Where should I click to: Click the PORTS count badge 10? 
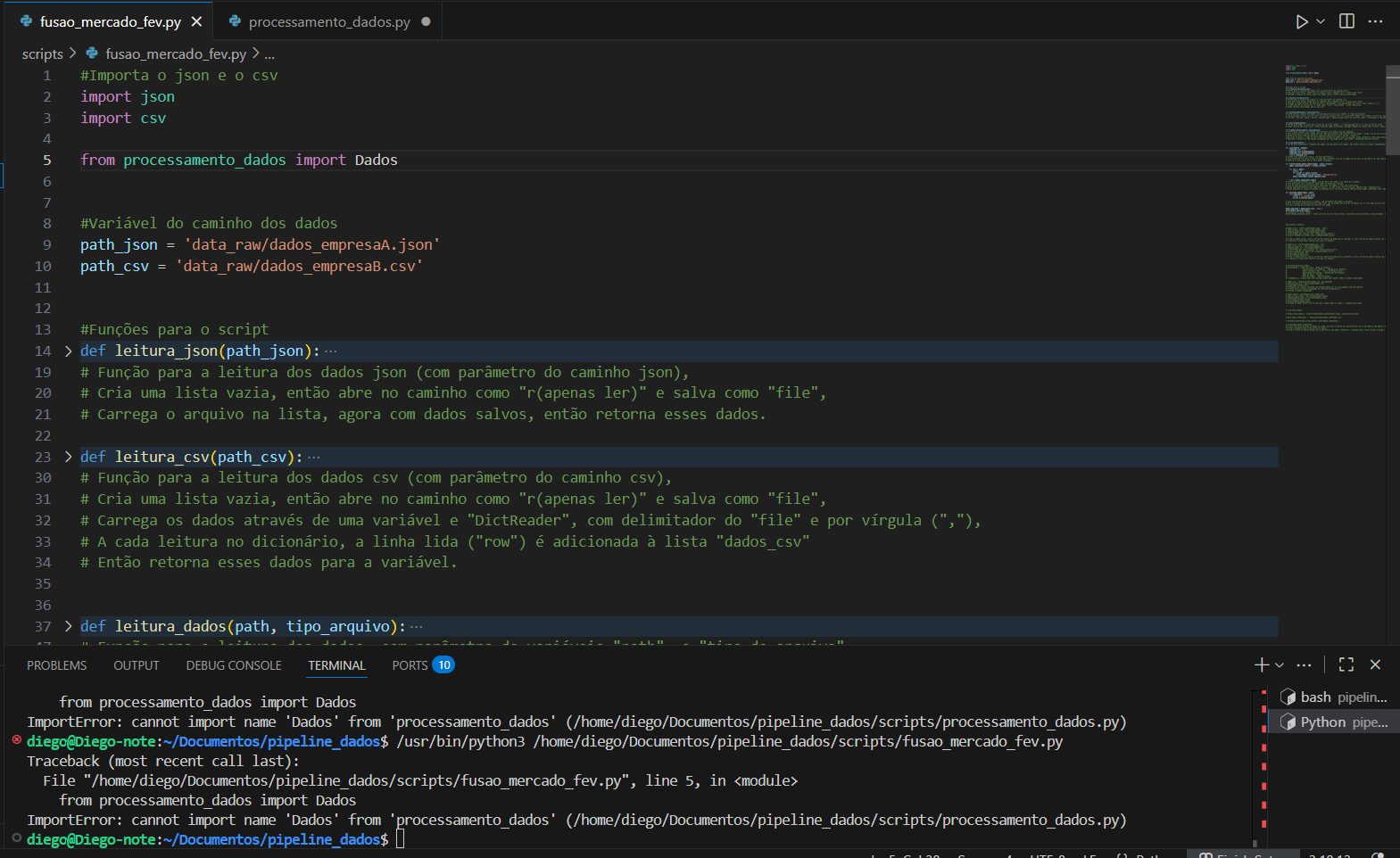(443, 665)
